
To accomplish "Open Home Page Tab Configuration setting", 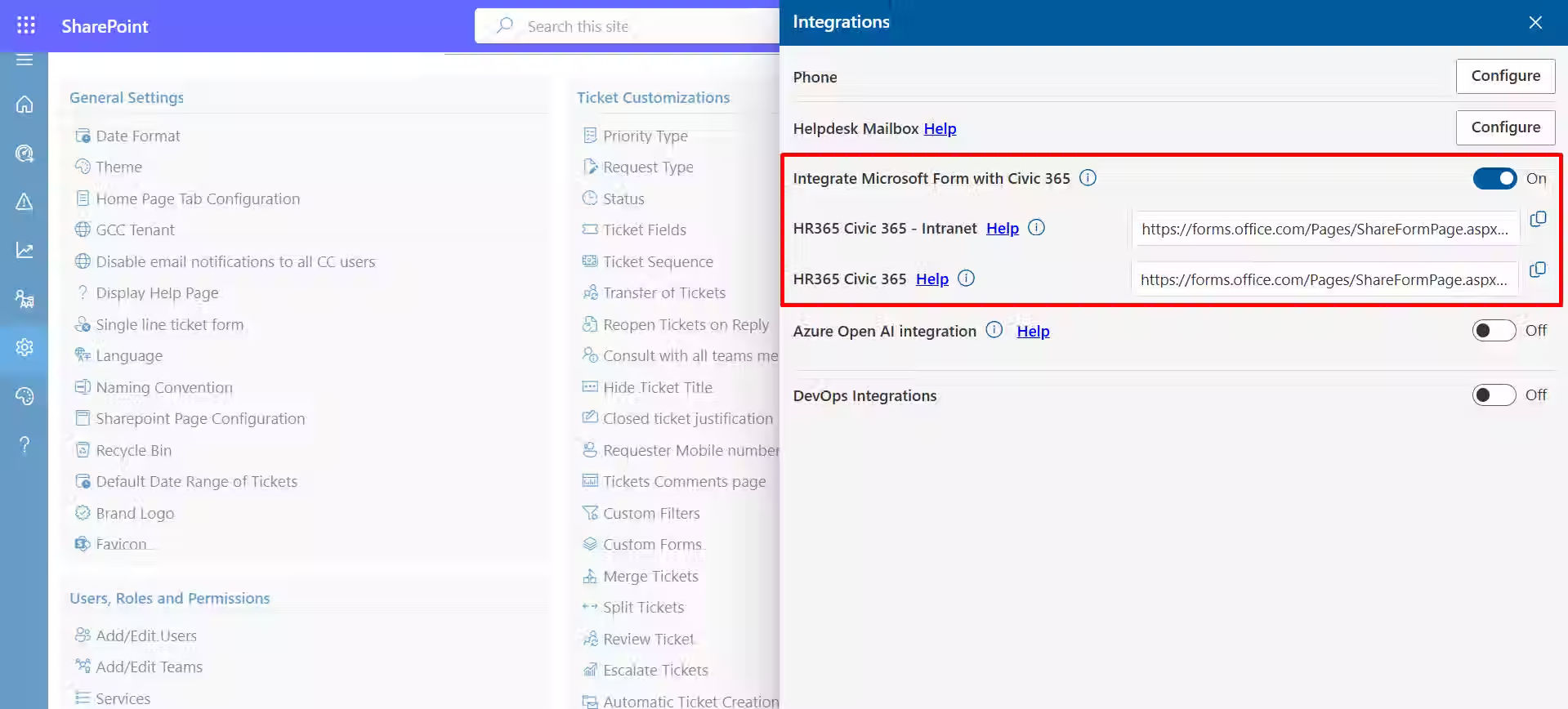I will tap(198, 198).
